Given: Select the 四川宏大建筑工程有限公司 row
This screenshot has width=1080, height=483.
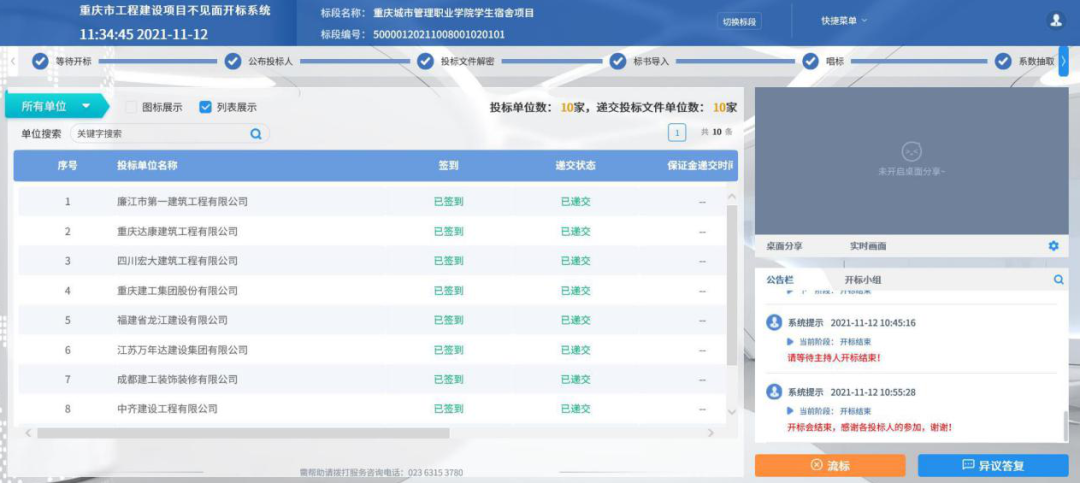Looking at the screenshot, I should pos(371,261).
